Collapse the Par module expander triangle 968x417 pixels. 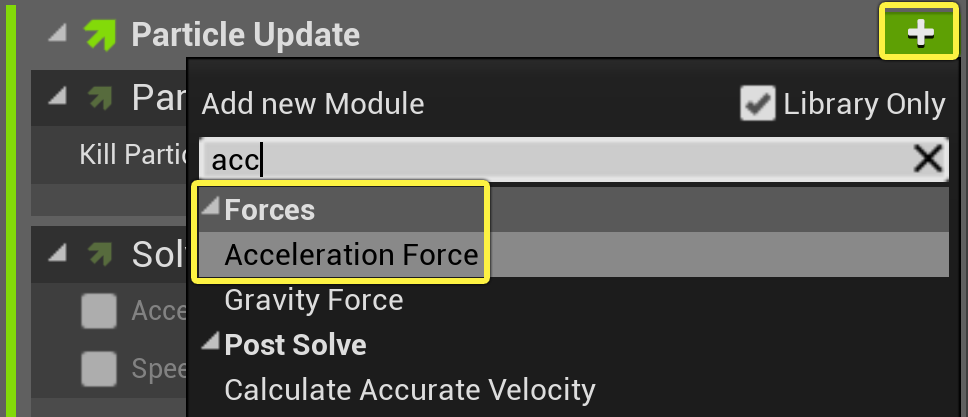(x=57, y=96)
